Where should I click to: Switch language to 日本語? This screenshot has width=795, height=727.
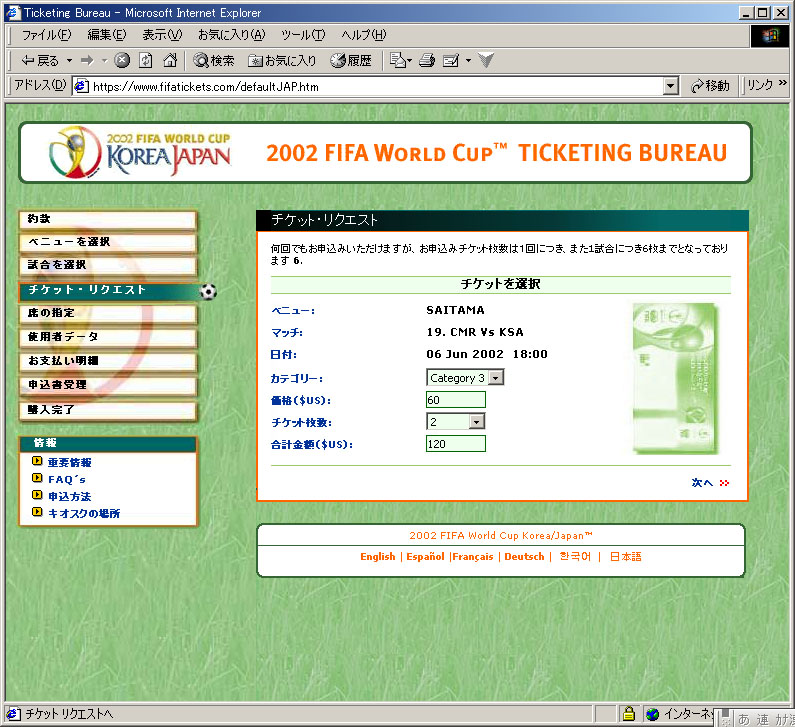point(625,557)
